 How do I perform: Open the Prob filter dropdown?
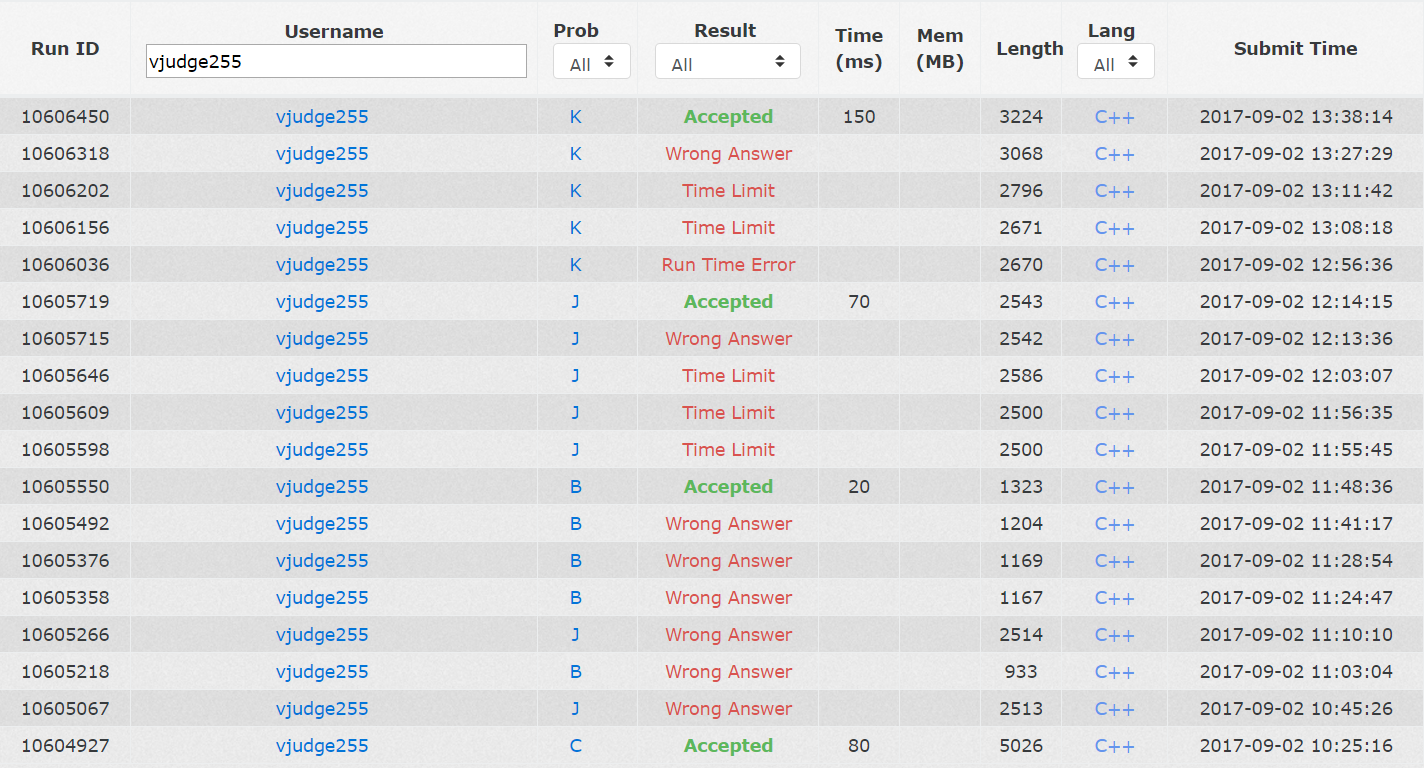(x=591, y=62)
